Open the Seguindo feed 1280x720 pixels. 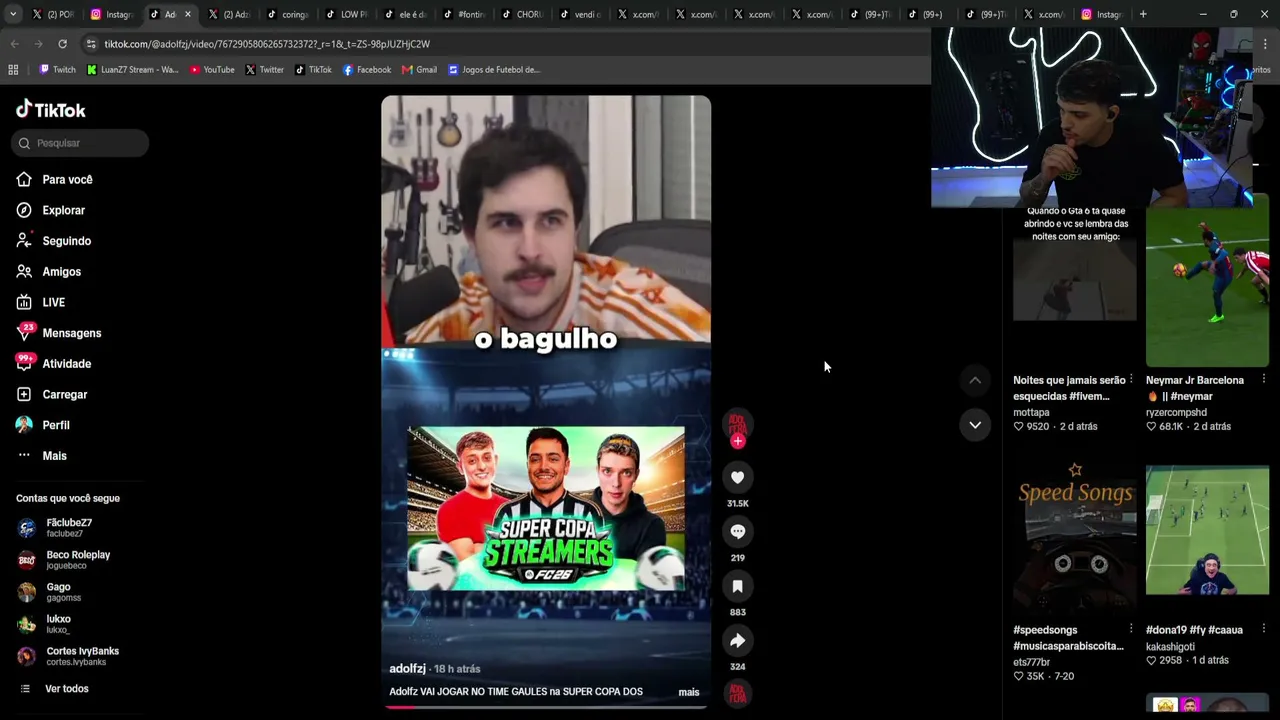pyautogui.click(x=66, y=241)
